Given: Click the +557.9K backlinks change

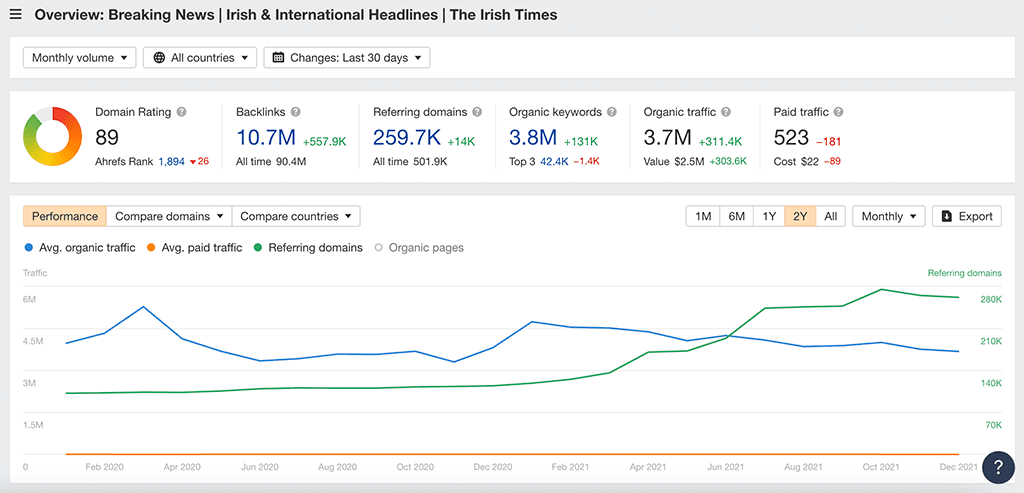Looking at the screenshot, I should click(325, 141).
